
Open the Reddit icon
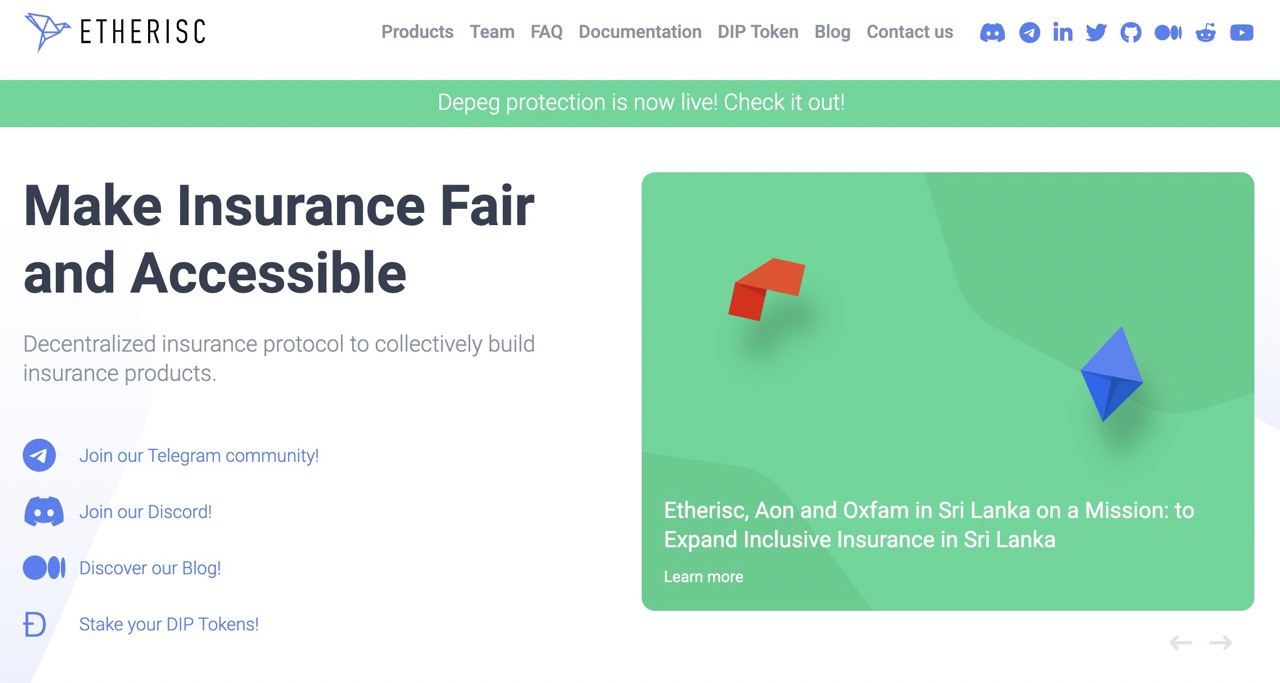point(1205,32)
